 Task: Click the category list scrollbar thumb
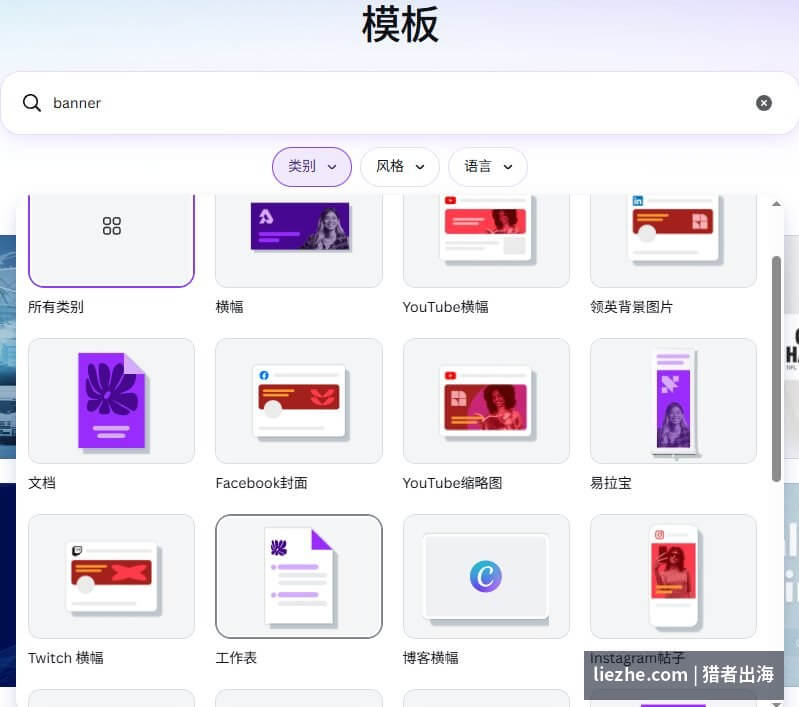[776, 369]
